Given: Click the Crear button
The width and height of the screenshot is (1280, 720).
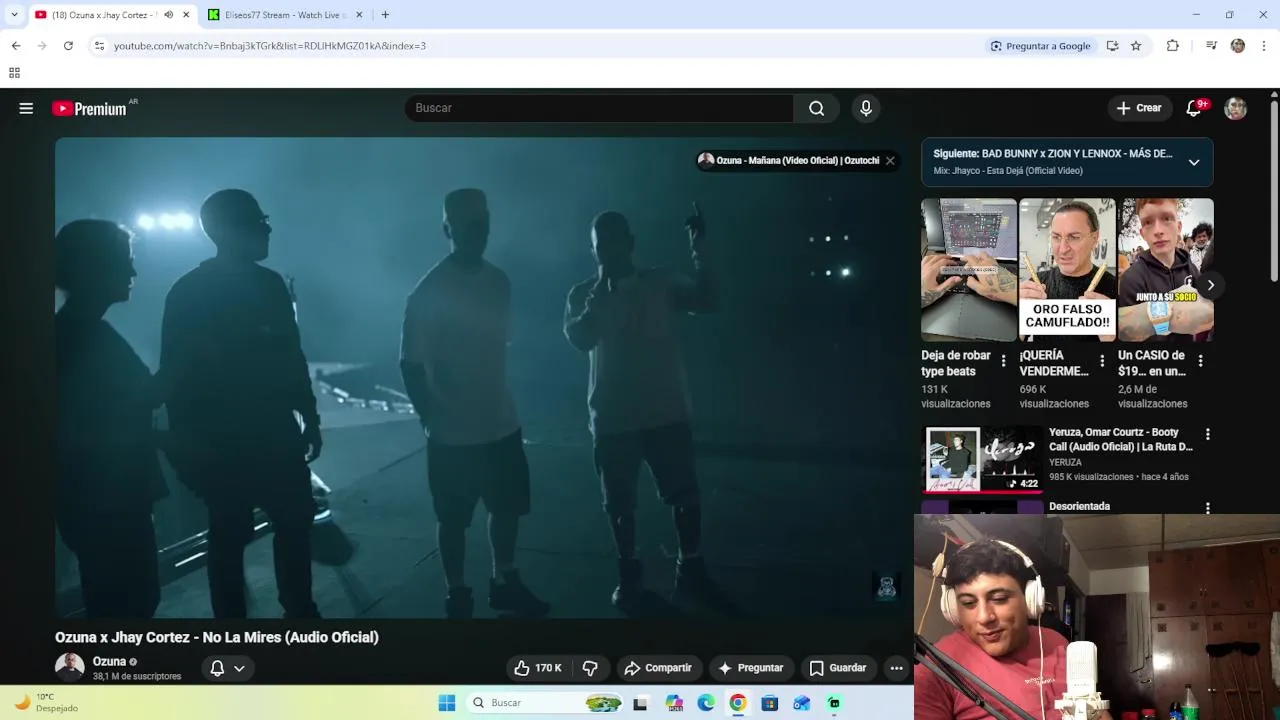Looking at the screenshot, I should [1138, 108].
